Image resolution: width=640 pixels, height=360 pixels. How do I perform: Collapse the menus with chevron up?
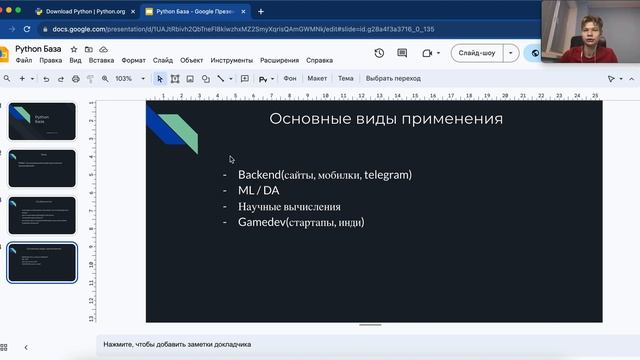(x=631, y=79)
